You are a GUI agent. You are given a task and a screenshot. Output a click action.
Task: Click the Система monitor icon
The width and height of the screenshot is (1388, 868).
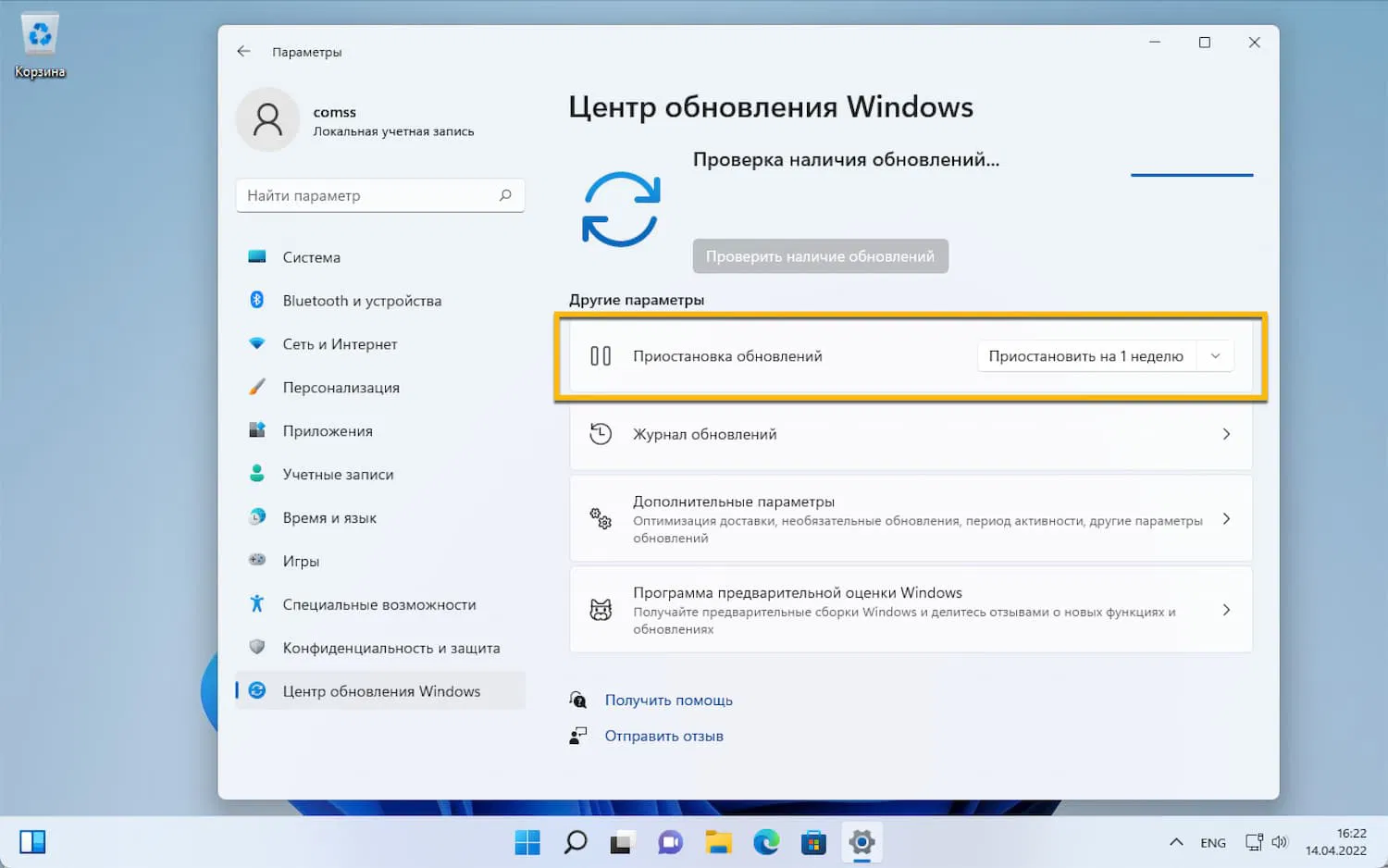pyautogui.click(x=257, y=257)
